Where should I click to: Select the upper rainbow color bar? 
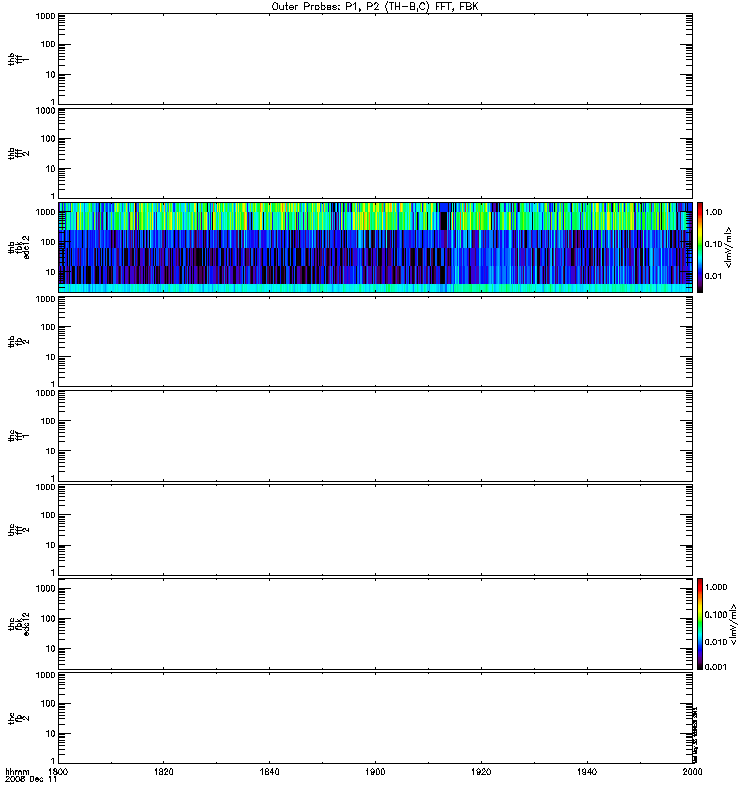click(700, 247)
